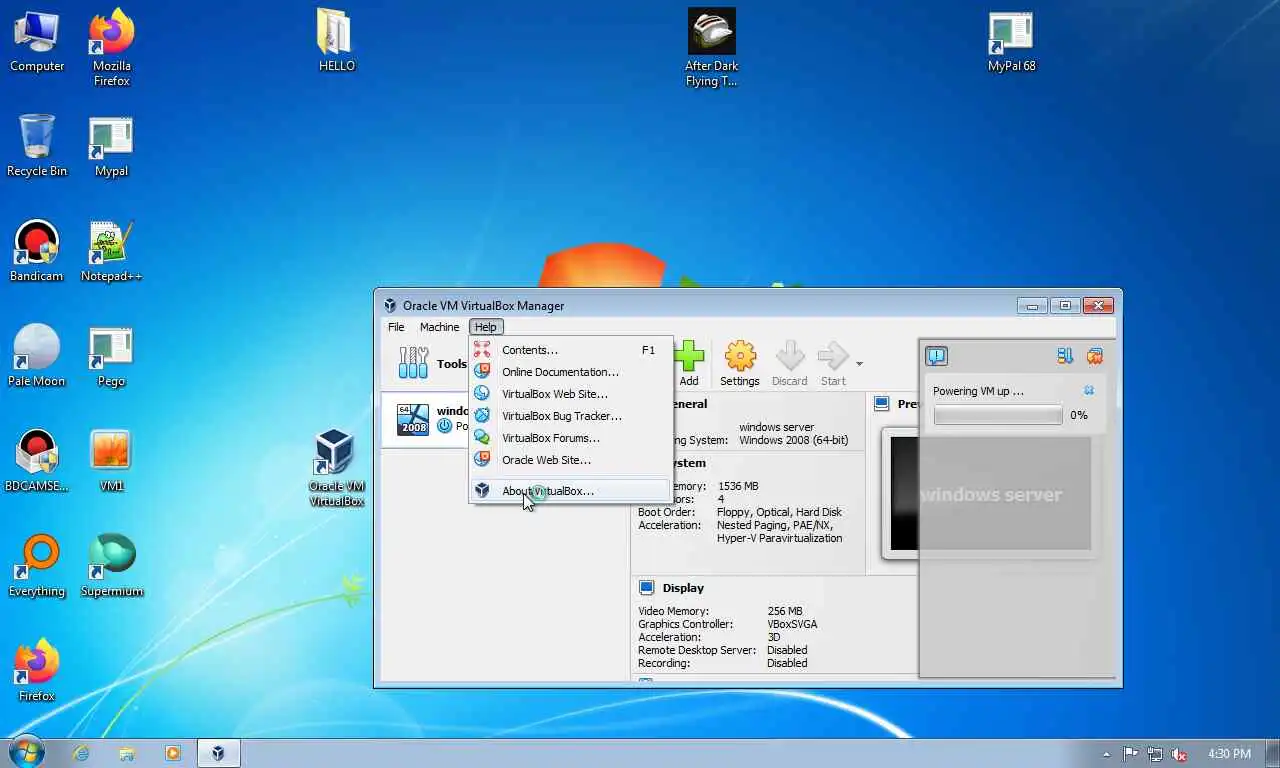This screenshot has height=768, width=1280.
Task: Click 'Windows 2008 (64-bit)' operating system text
Action: (793, 440)
